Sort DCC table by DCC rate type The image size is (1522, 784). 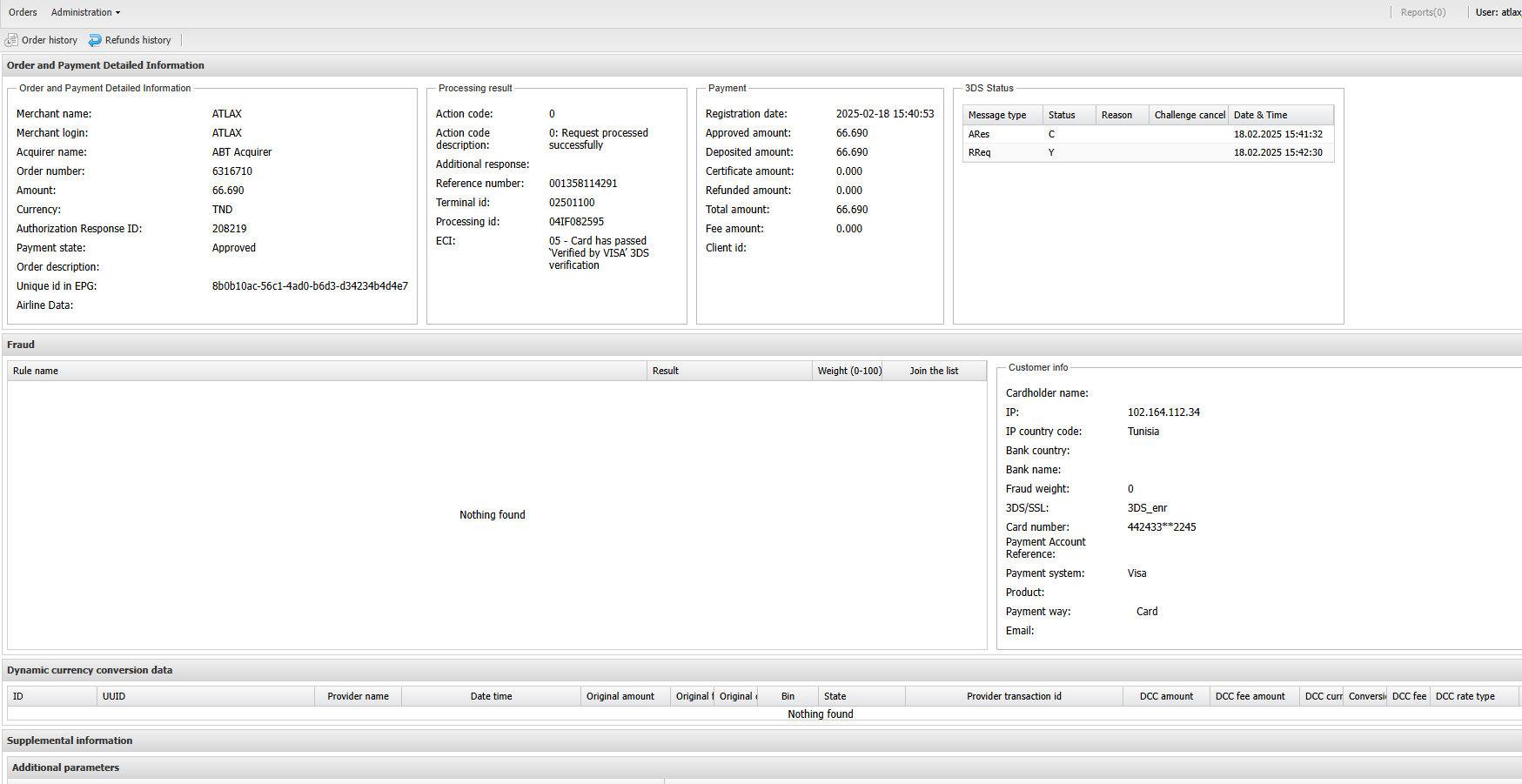(x=1465, y=696)
